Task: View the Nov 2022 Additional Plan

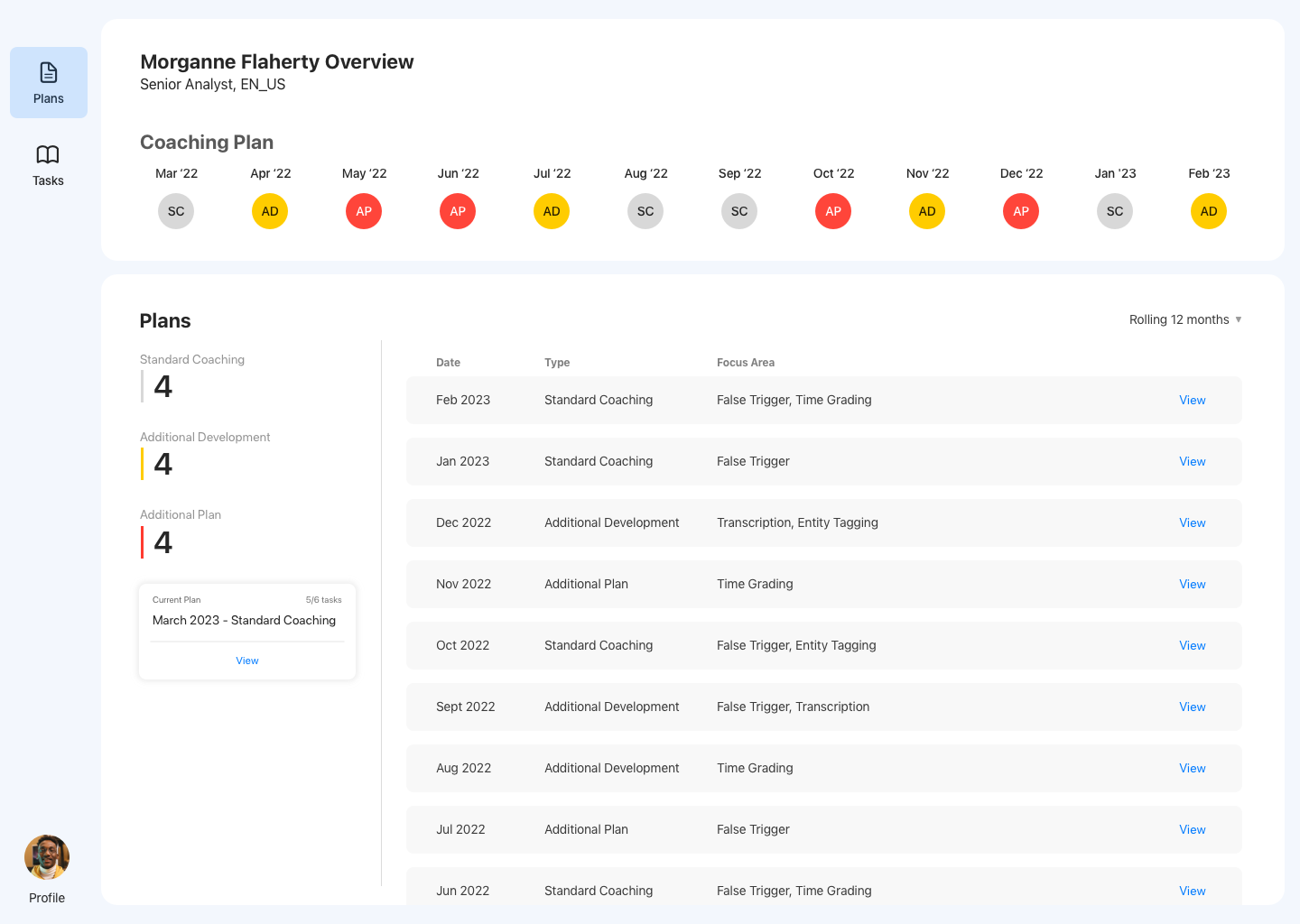Action: point(1192,584)
